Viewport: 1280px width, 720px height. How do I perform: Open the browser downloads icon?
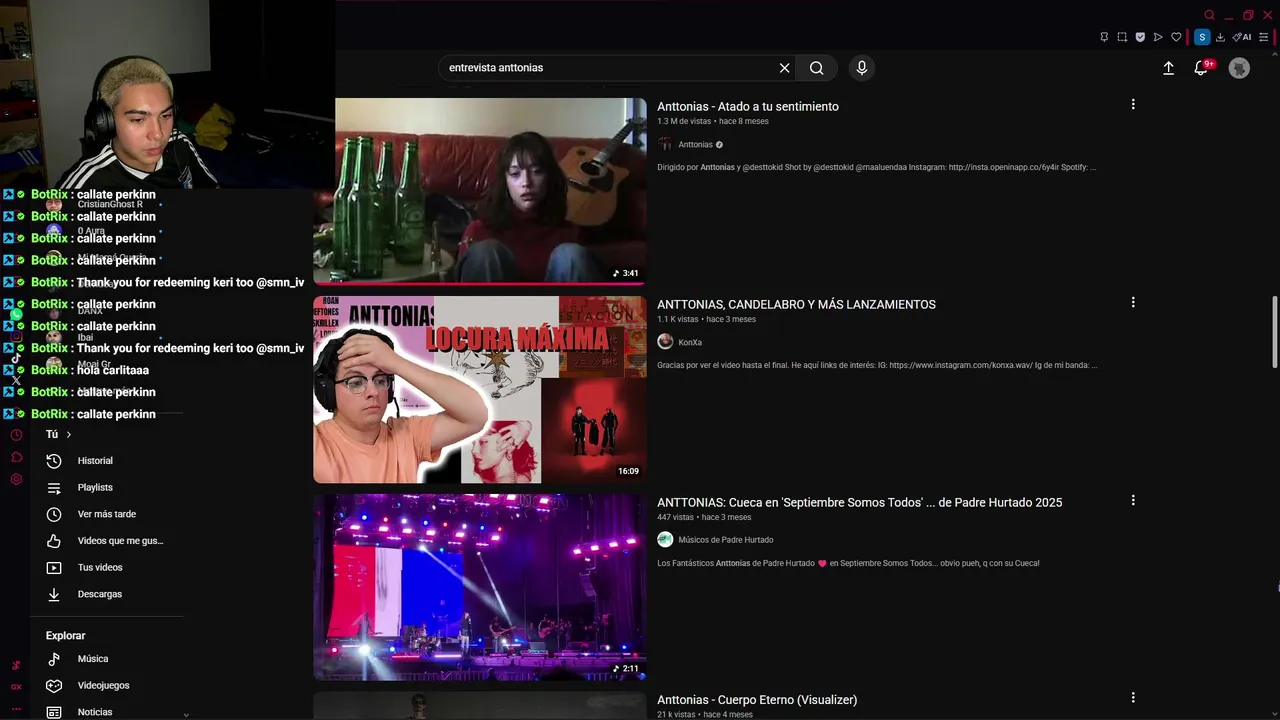click(1220, 37)
